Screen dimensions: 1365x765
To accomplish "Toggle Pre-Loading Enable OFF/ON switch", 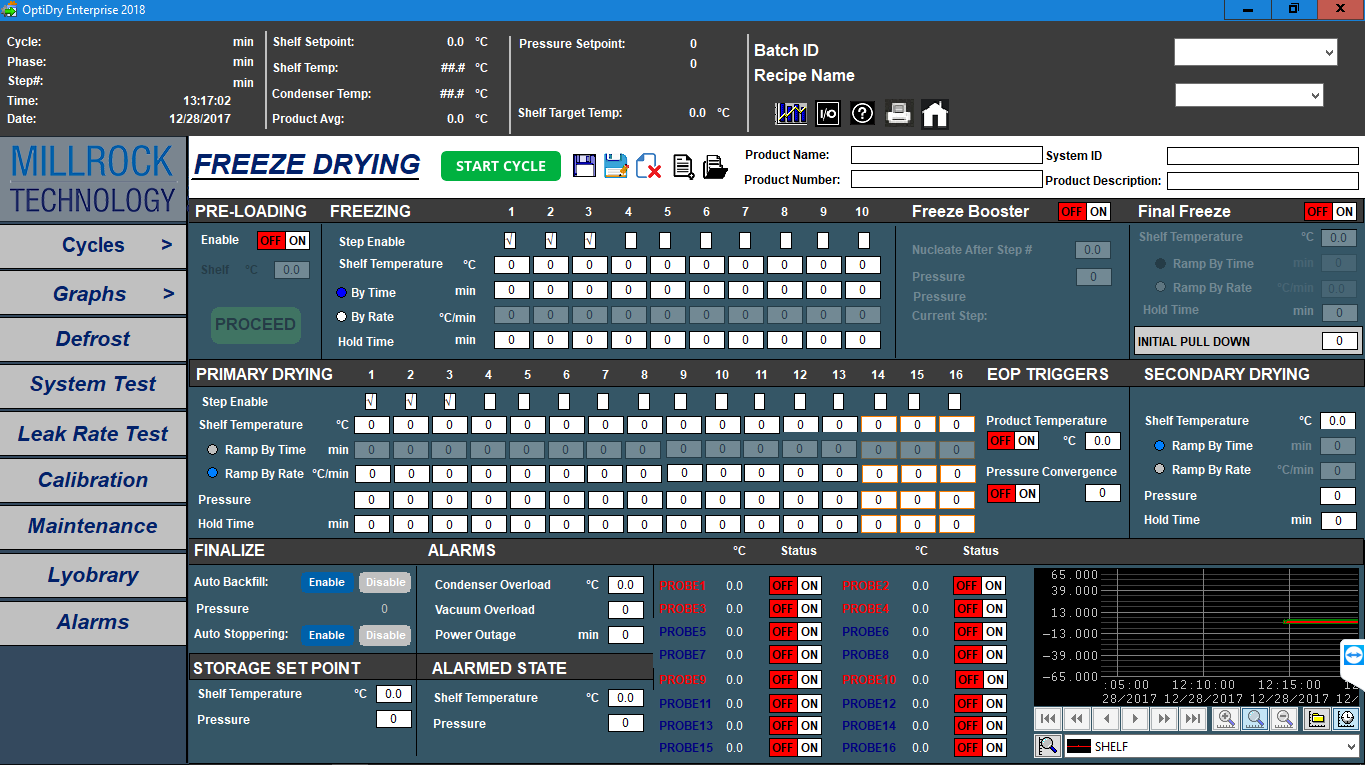I will coord(284,241).
